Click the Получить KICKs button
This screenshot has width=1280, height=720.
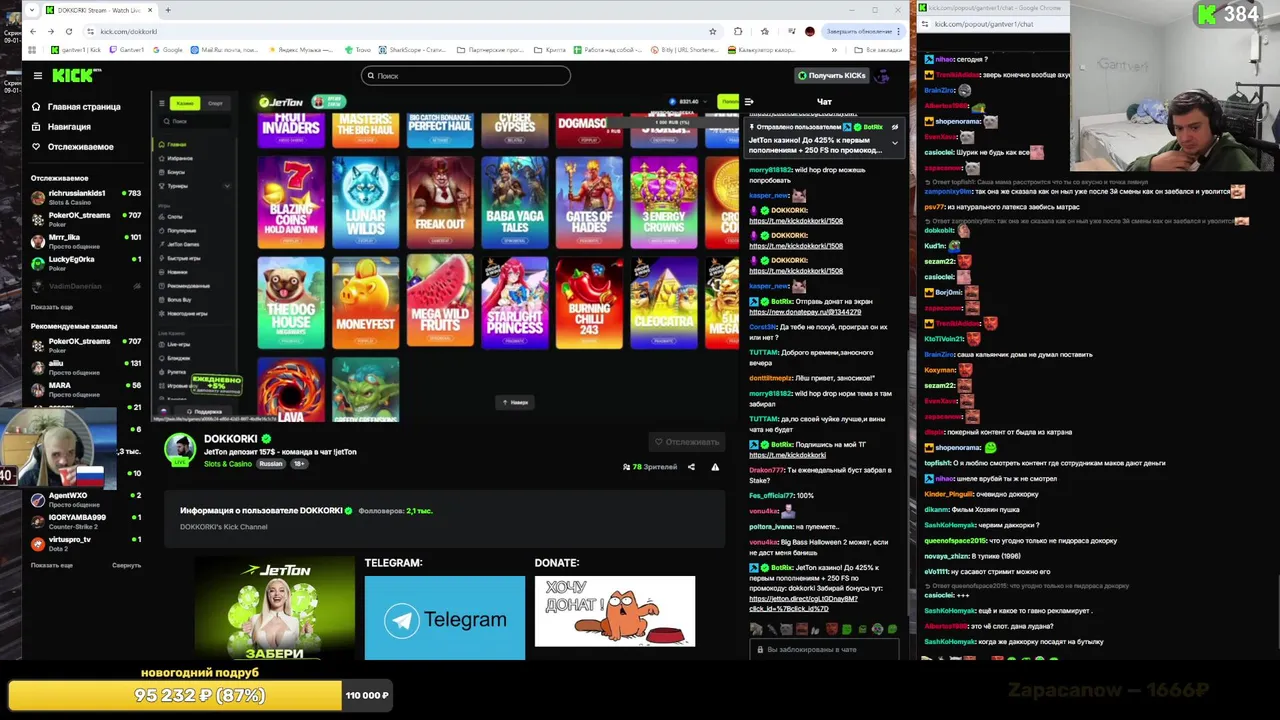(832, 75)
